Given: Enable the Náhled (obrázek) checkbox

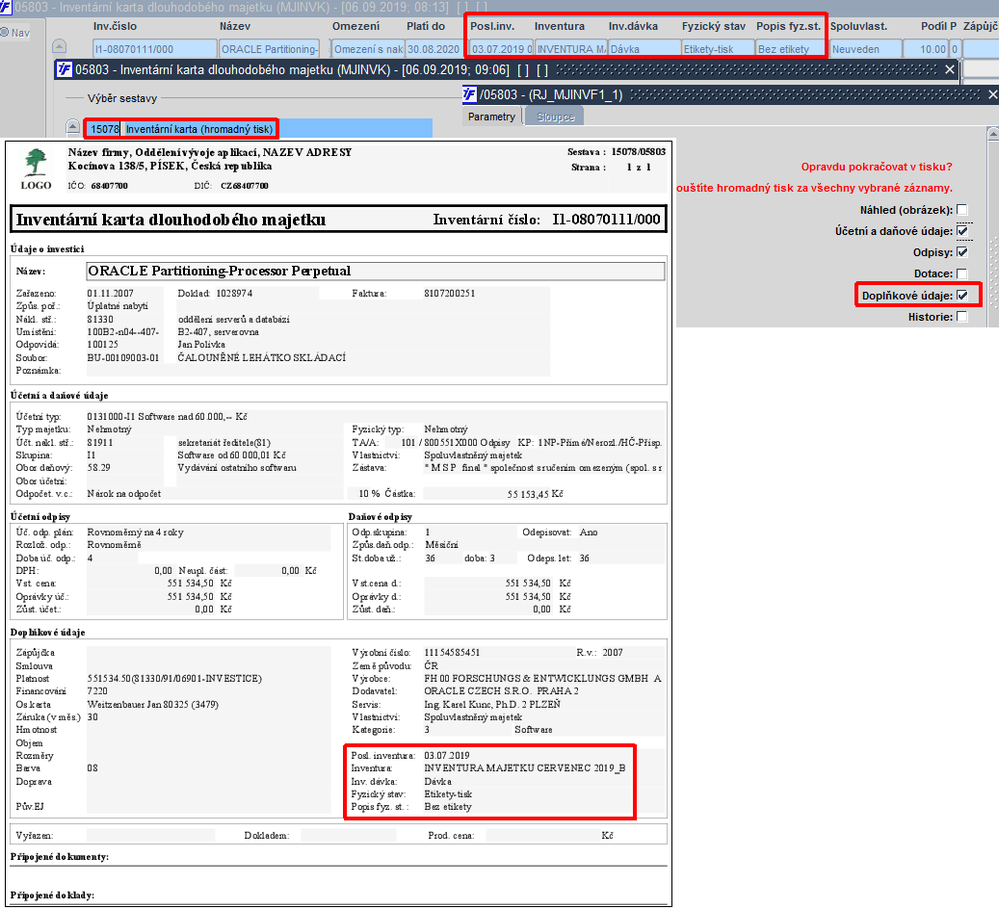Looking at the screenshot, I should 962,210.
